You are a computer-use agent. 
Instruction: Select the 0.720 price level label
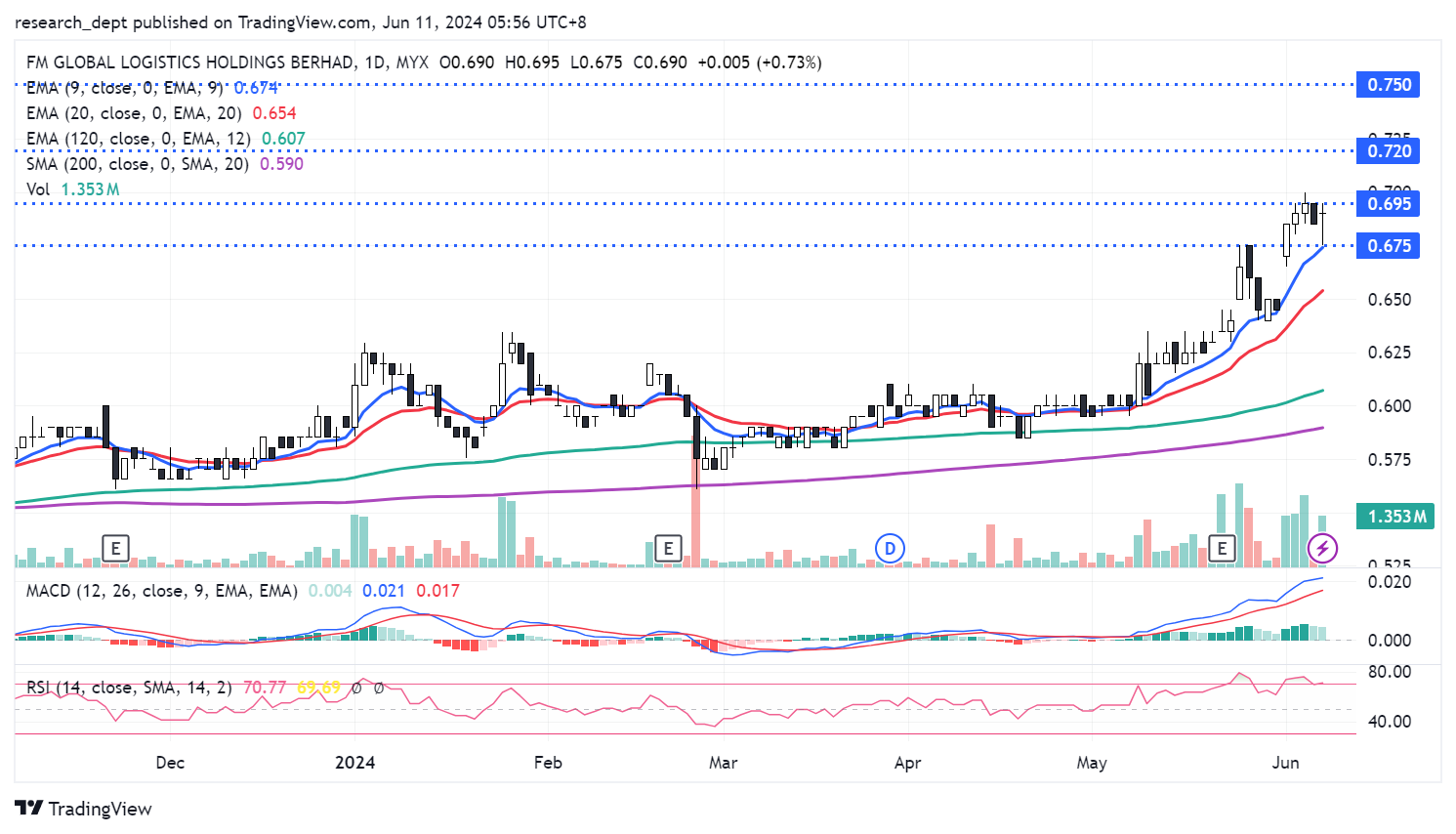click(x=1388, y=151)
